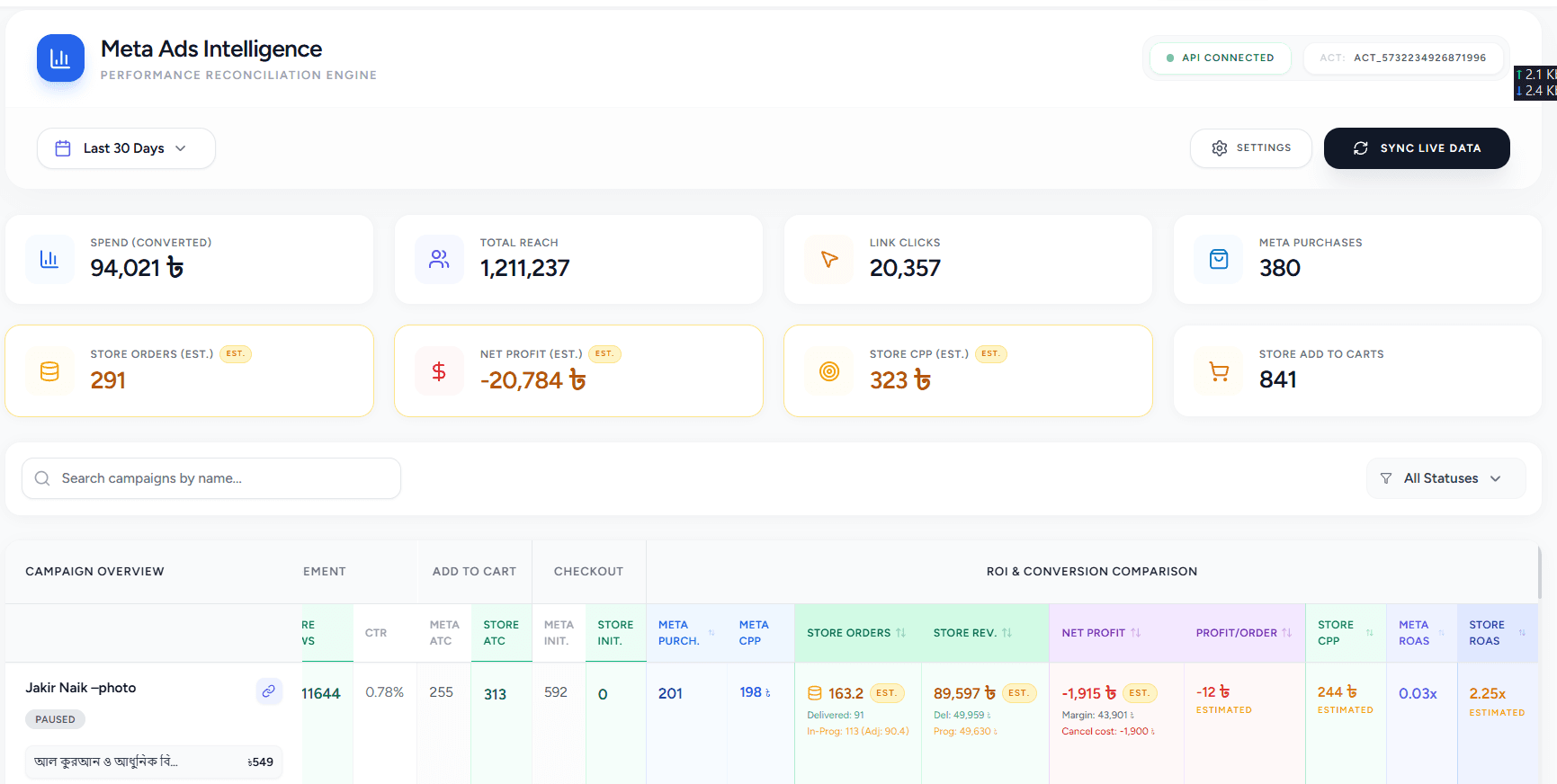Focus the Search campaigns by name field
The width and height of the screenshot is (1557, 784).
coord(211,478)
